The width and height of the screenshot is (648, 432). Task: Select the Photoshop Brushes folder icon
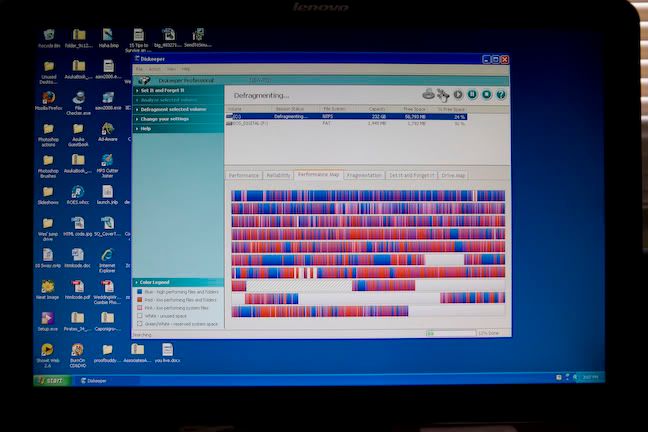click(48, 166)
